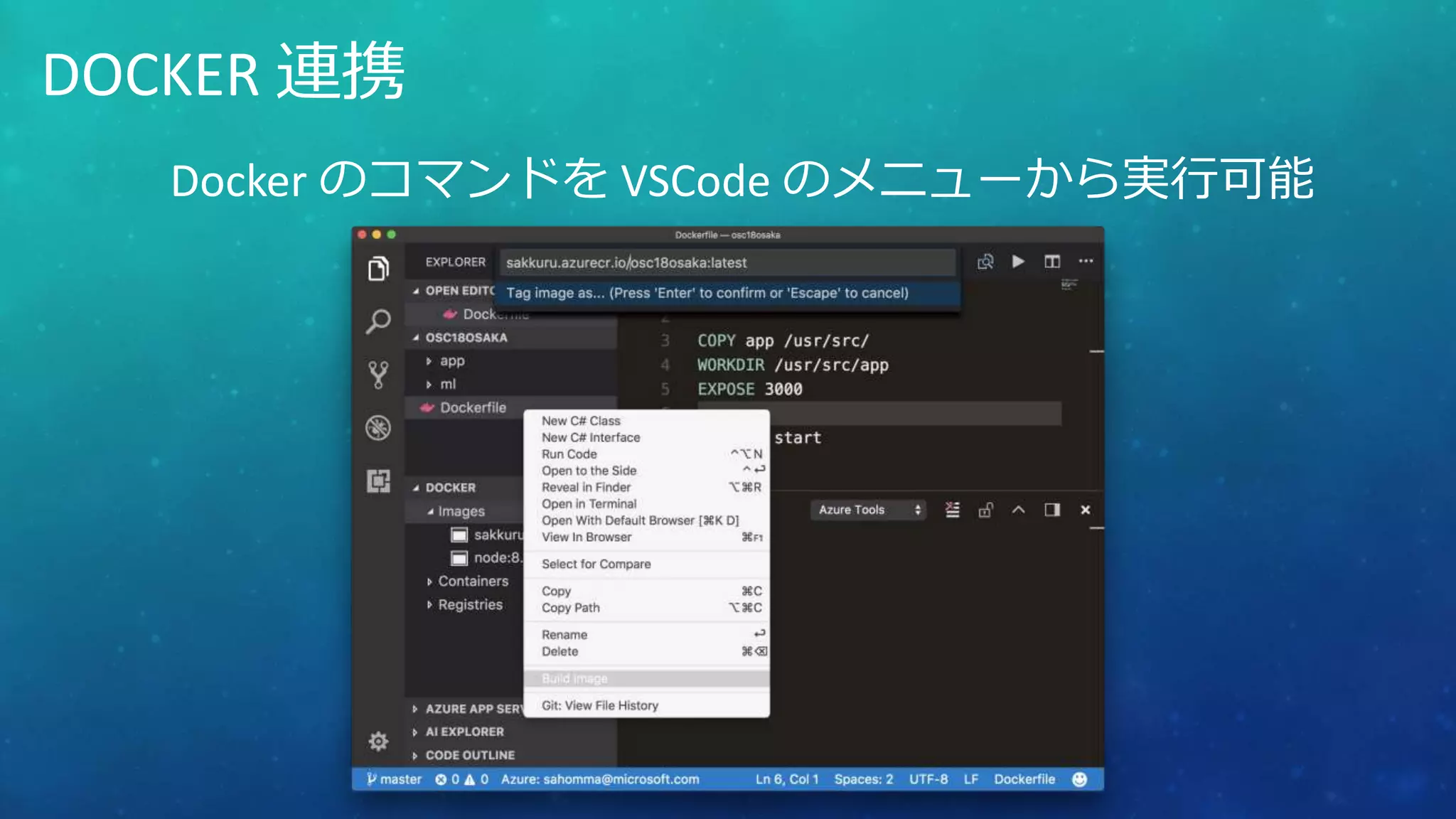Choose Build Image from the context menu
Viewport: 1456px width, 819px height.
click(646, 678)
